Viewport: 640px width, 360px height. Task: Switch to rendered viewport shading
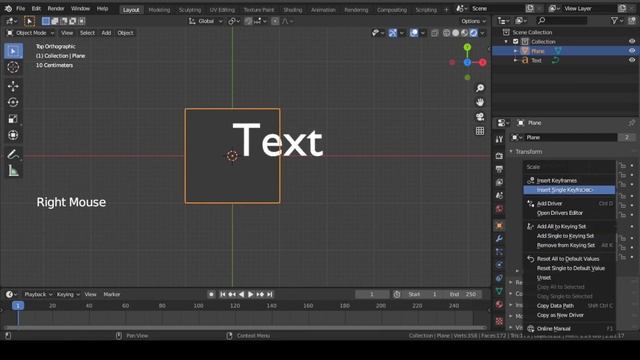pyautogui.click(x=473, y=33)
